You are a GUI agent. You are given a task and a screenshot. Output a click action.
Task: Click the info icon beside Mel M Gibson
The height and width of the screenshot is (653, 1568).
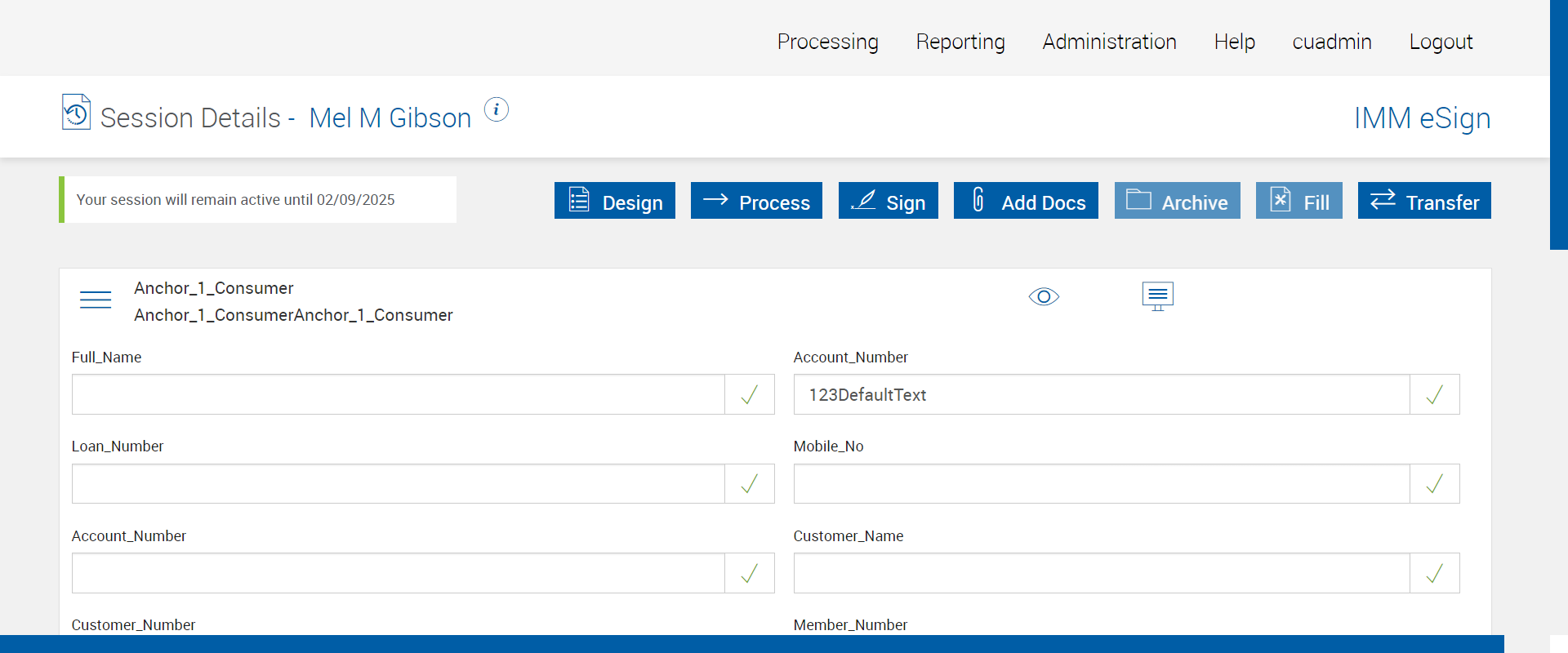[497, 109]
